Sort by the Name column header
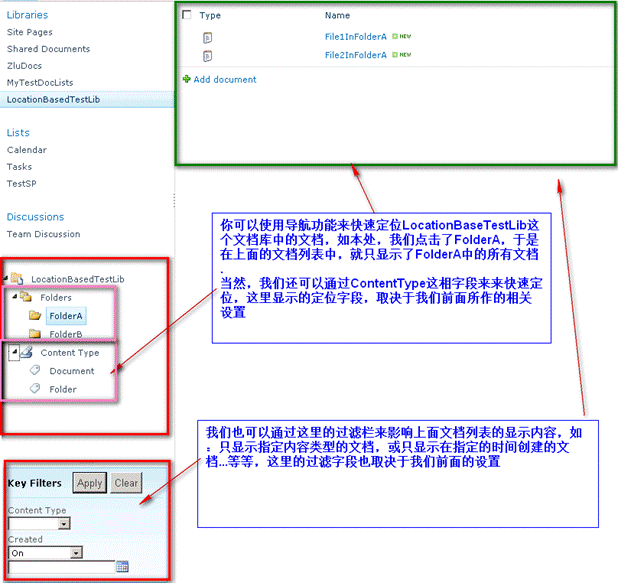Screen dimensions: 618x583 (337, 15)
